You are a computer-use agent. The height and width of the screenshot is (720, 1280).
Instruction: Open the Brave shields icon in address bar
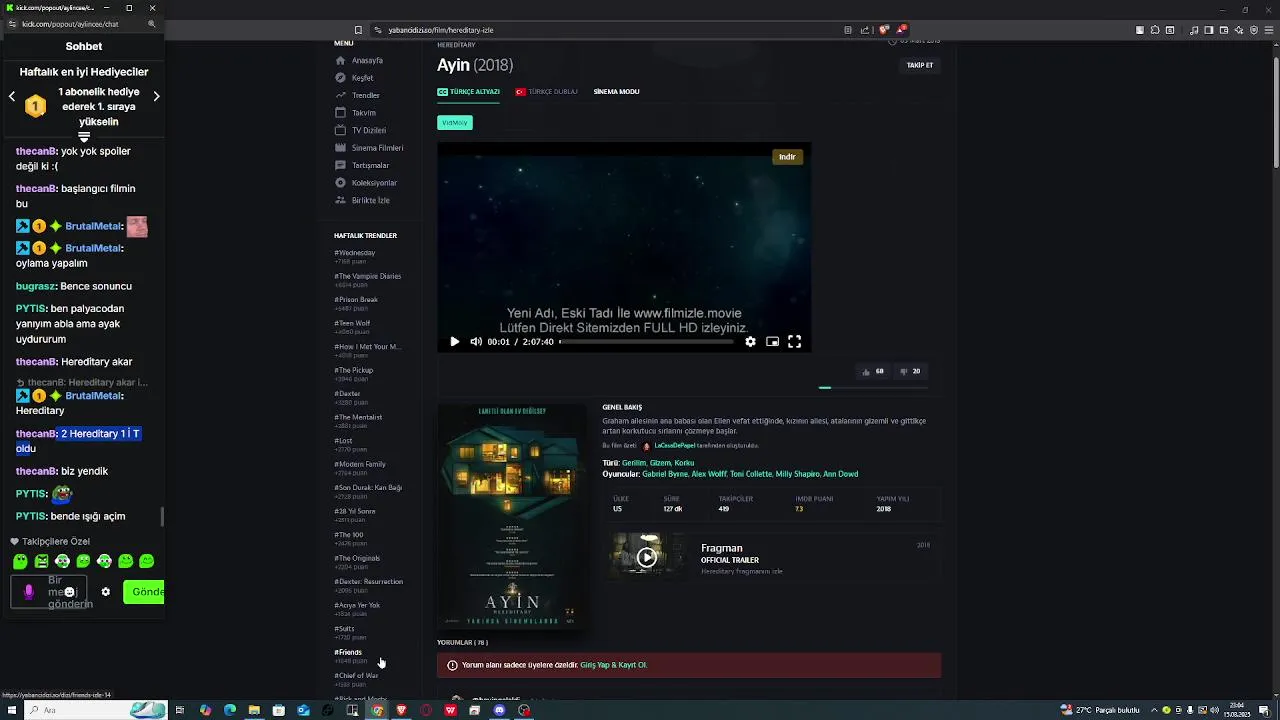[884, 30]
